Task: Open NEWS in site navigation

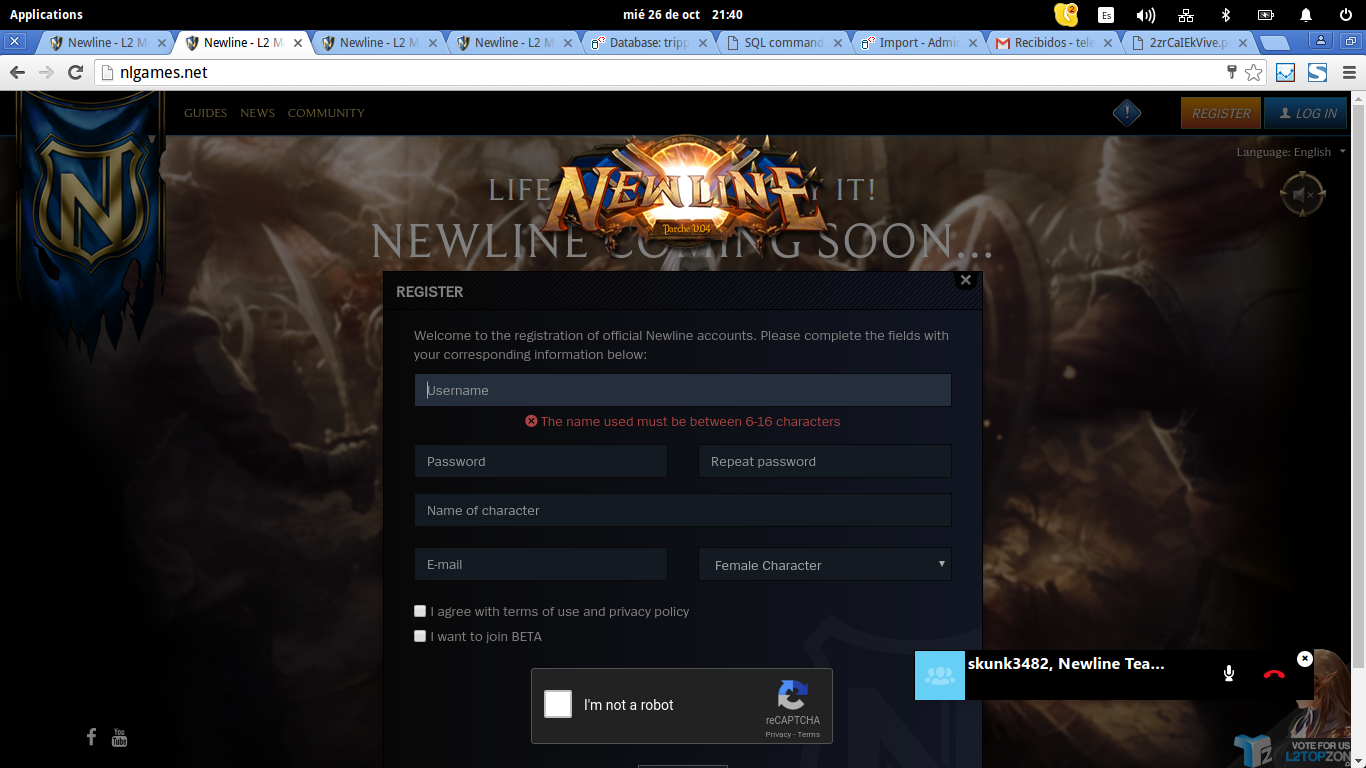Action: (257, 113)
